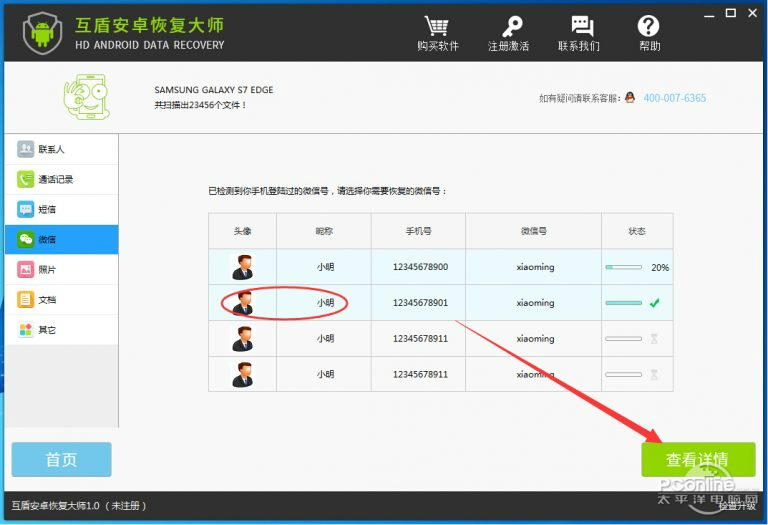Screen dimensions: 768x525
Task: Click the 首页 button
Action: click(61, 459)
